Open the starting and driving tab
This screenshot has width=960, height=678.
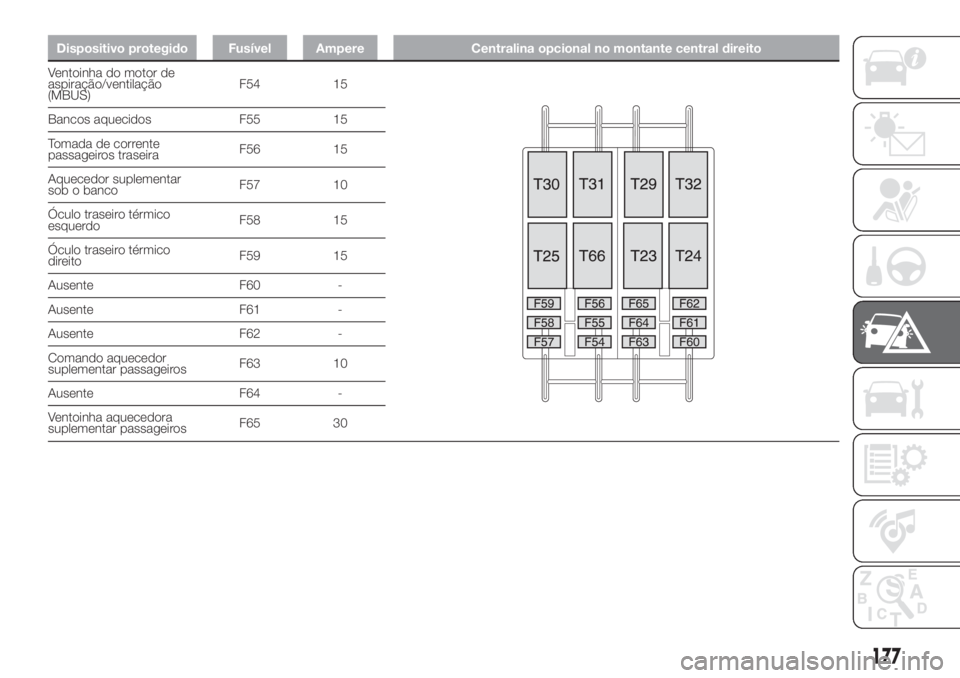pos(907,266)
